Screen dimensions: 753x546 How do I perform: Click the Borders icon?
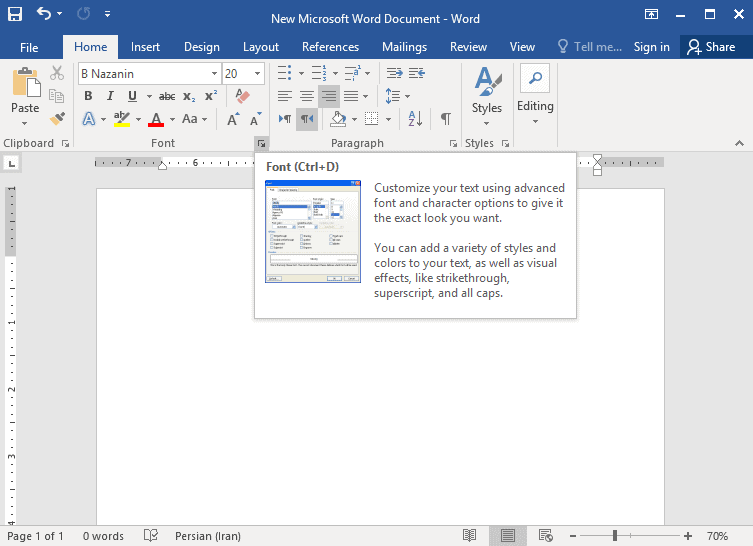(x=371, y=119)
